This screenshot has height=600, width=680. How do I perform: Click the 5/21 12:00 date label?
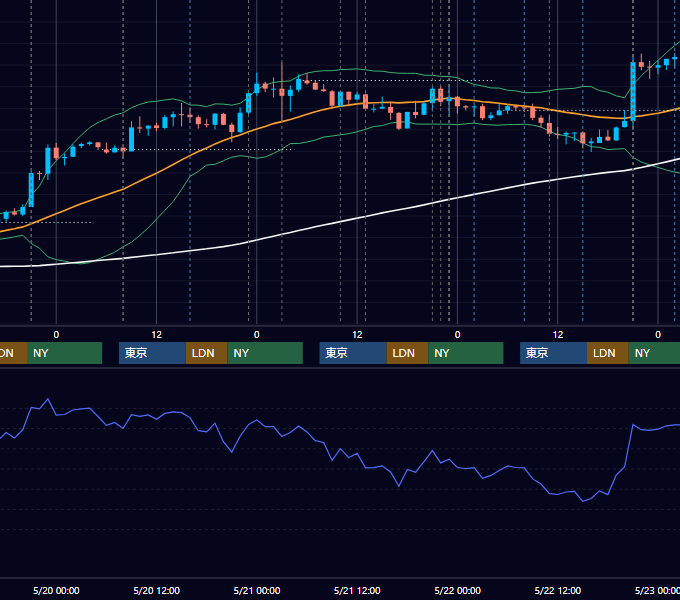coord(357,590)
